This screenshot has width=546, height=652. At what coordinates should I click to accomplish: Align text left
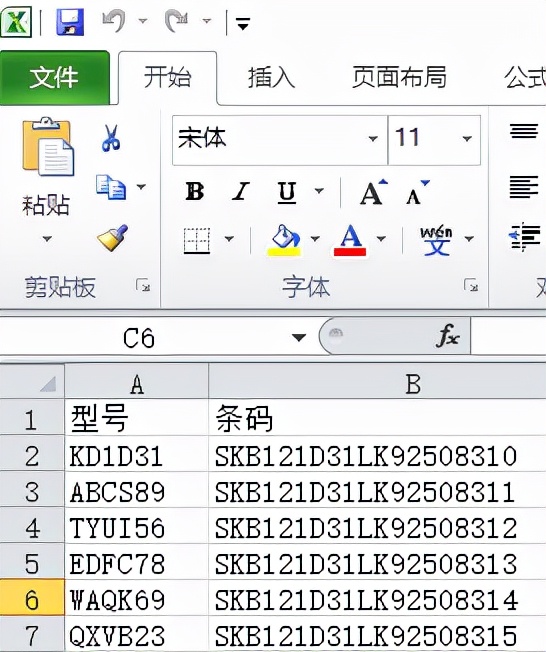point(524,187)
